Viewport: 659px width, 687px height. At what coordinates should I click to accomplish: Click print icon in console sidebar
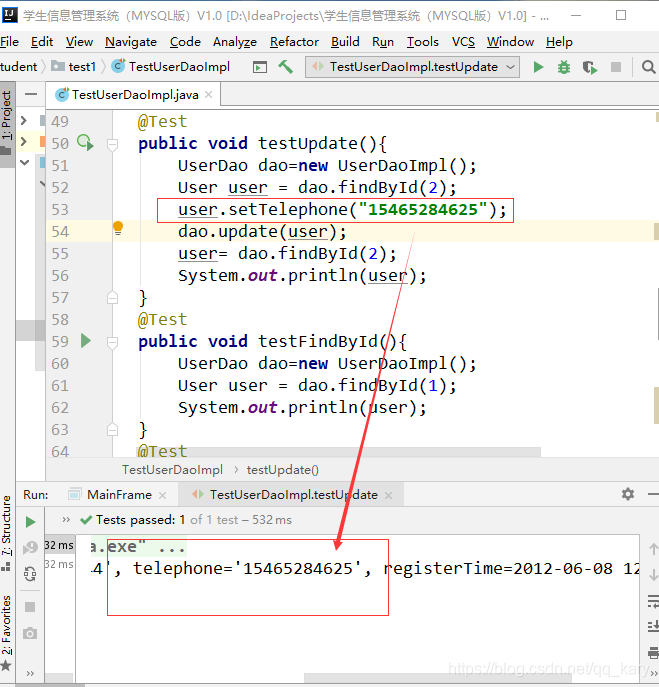click(653, 653)
